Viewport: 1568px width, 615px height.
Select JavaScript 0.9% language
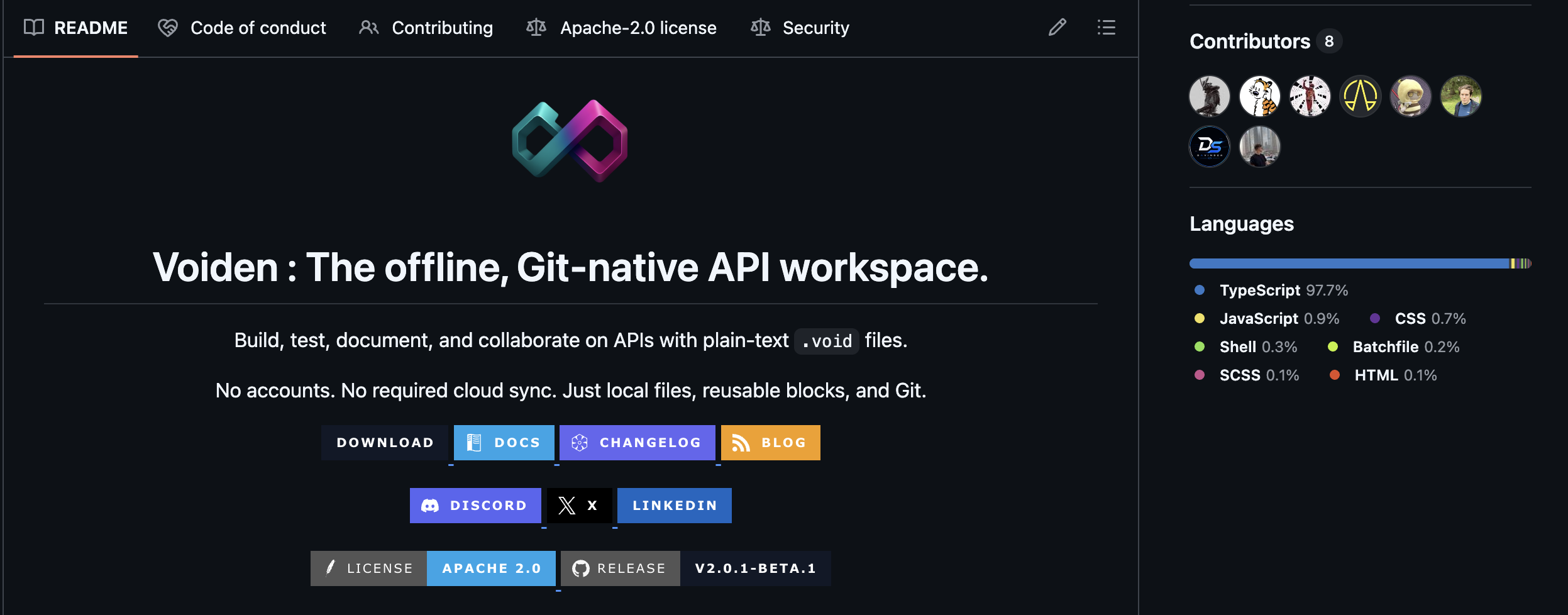[x=1267, y=319]
